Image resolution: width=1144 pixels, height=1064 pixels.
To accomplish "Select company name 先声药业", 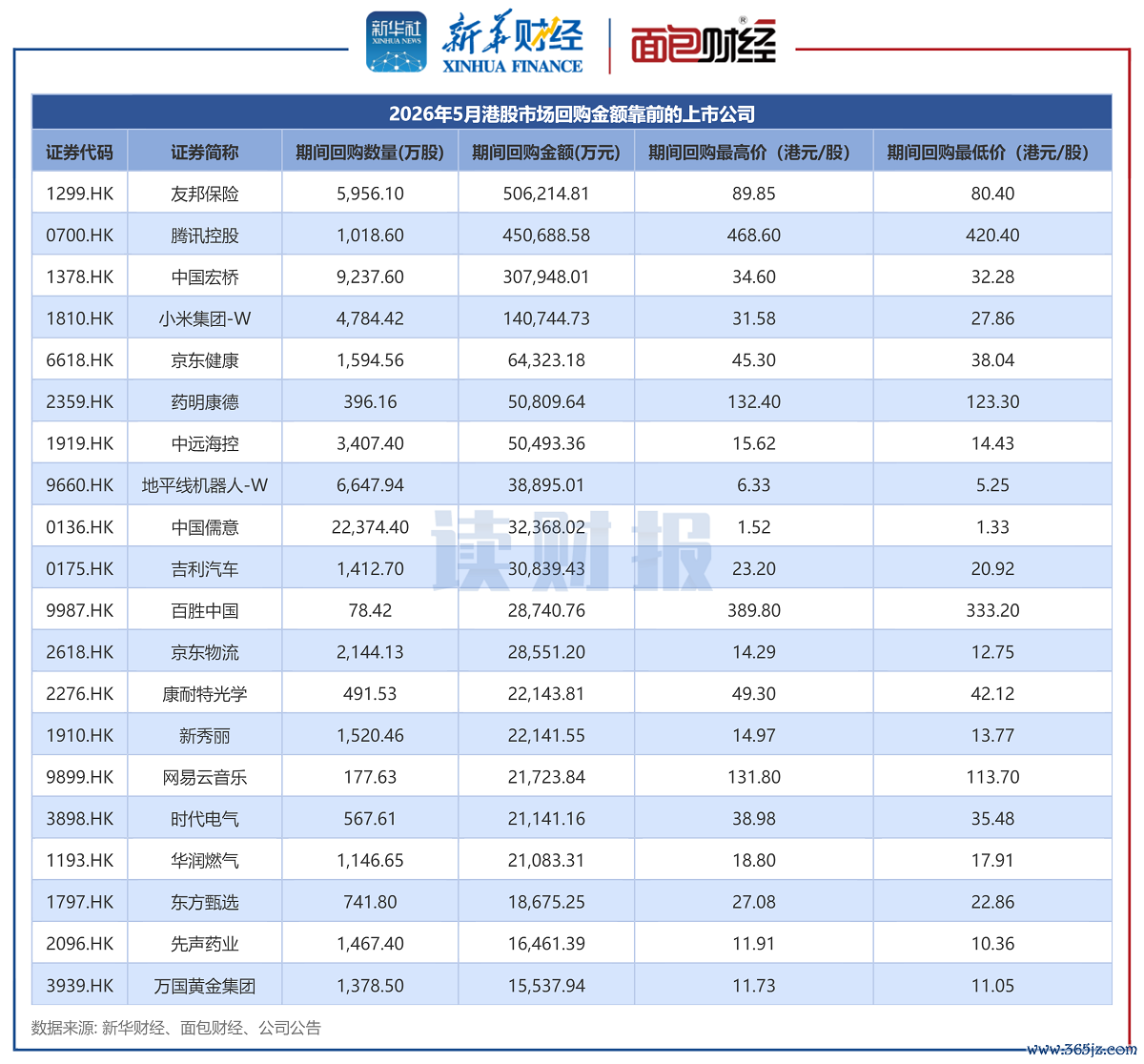I will point(205,944).
